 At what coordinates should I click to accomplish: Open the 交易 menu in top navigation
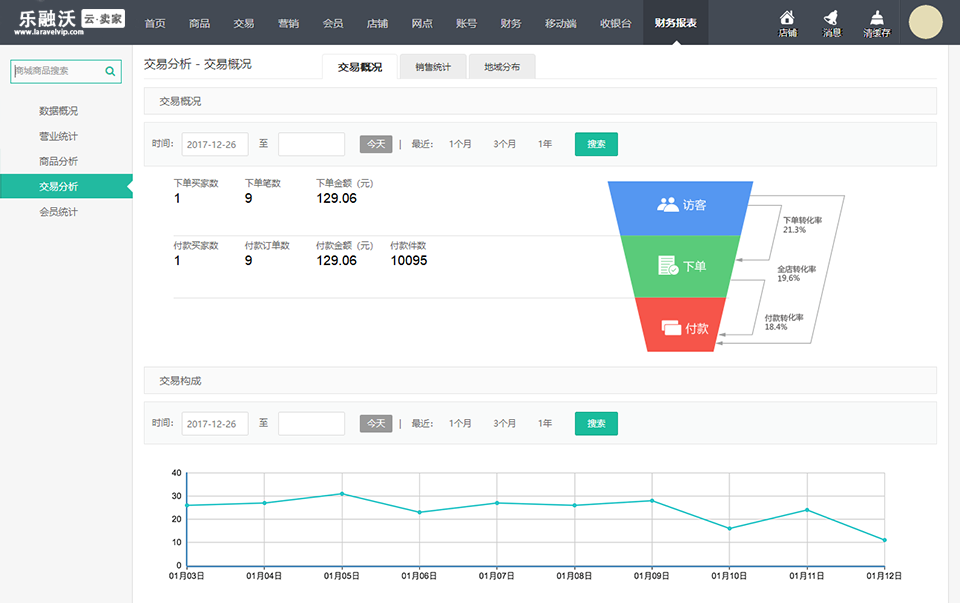(x=244, y=23)
